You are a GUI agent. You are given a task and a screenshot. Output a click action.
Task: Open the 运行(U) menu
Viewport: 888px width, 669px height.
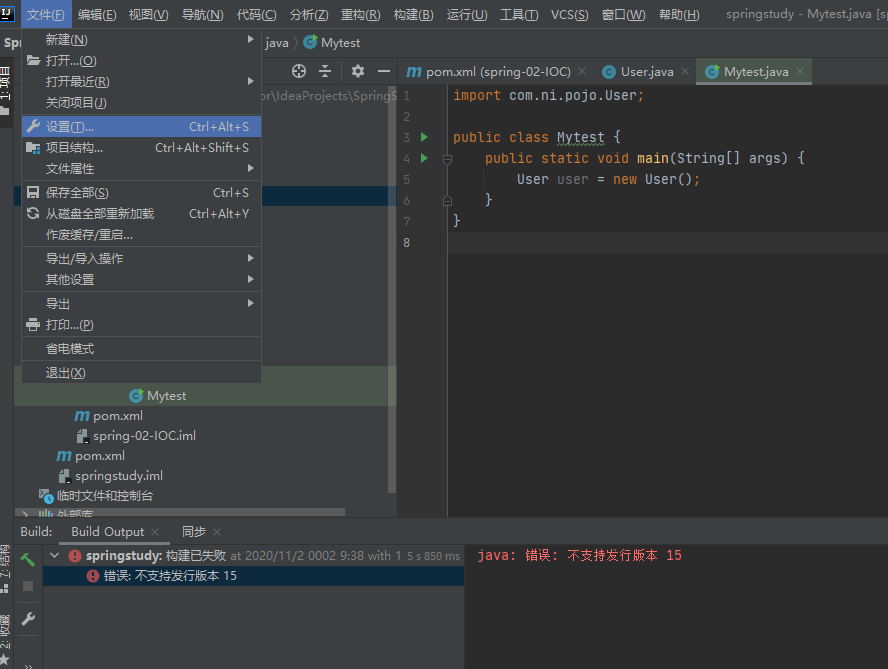coord(467,14)
